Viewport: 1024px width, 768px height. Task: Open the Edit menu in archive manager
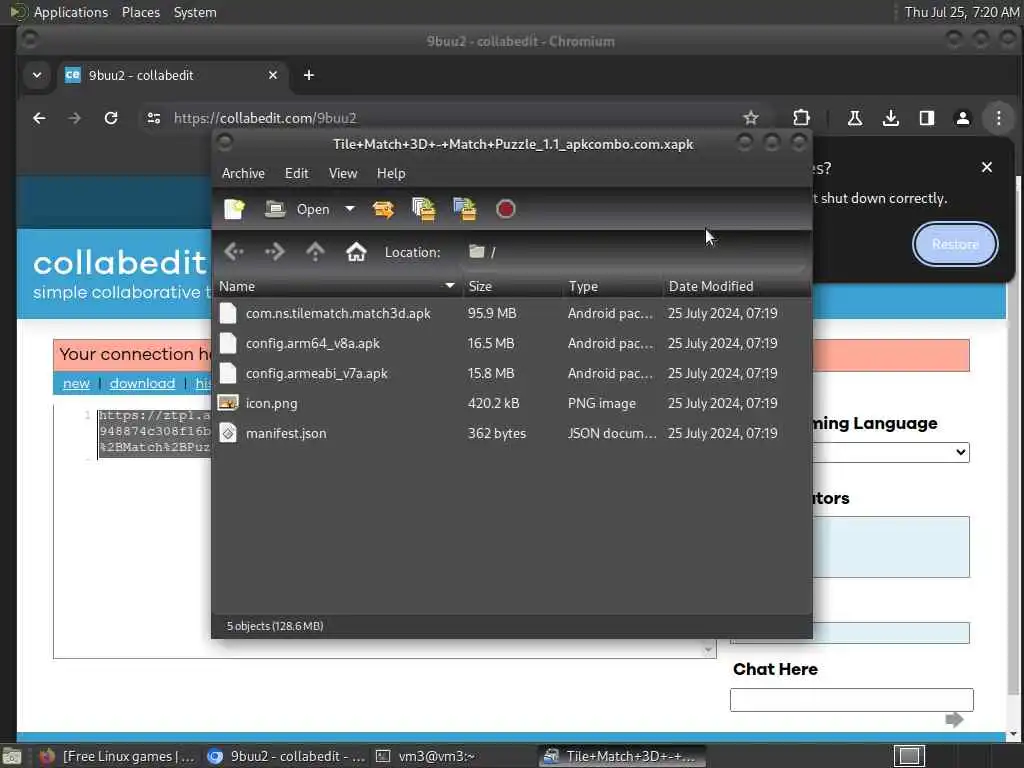pos(296,173)
